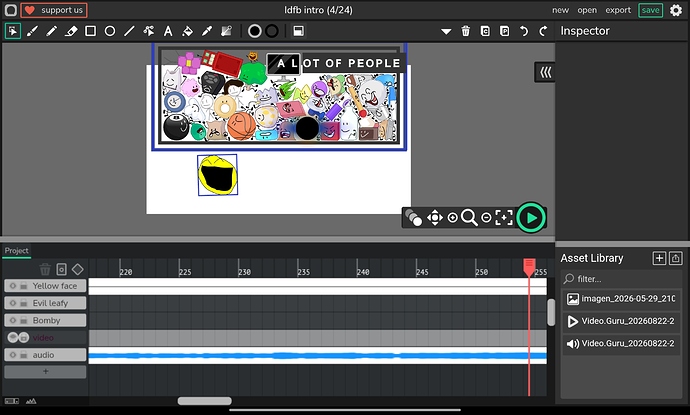Viewport: 690px width, 415px height.
Task: Click the open project menu item
Action: tap(587, 10)
